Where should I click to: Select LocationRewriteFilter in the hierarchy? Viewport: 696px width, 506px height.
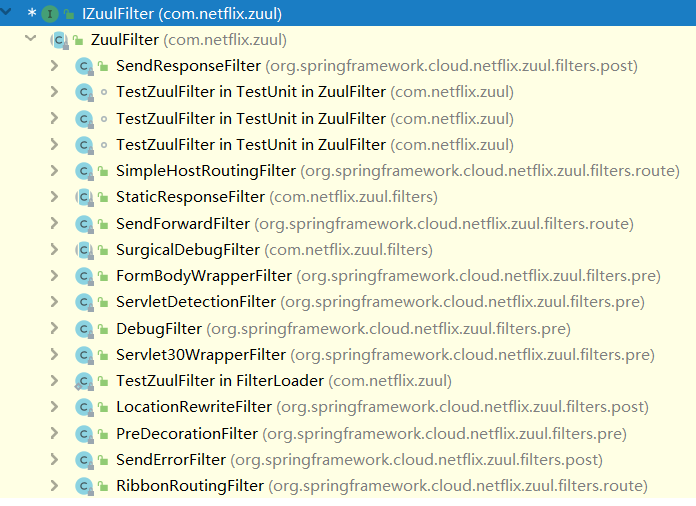[x=194, y=407]
